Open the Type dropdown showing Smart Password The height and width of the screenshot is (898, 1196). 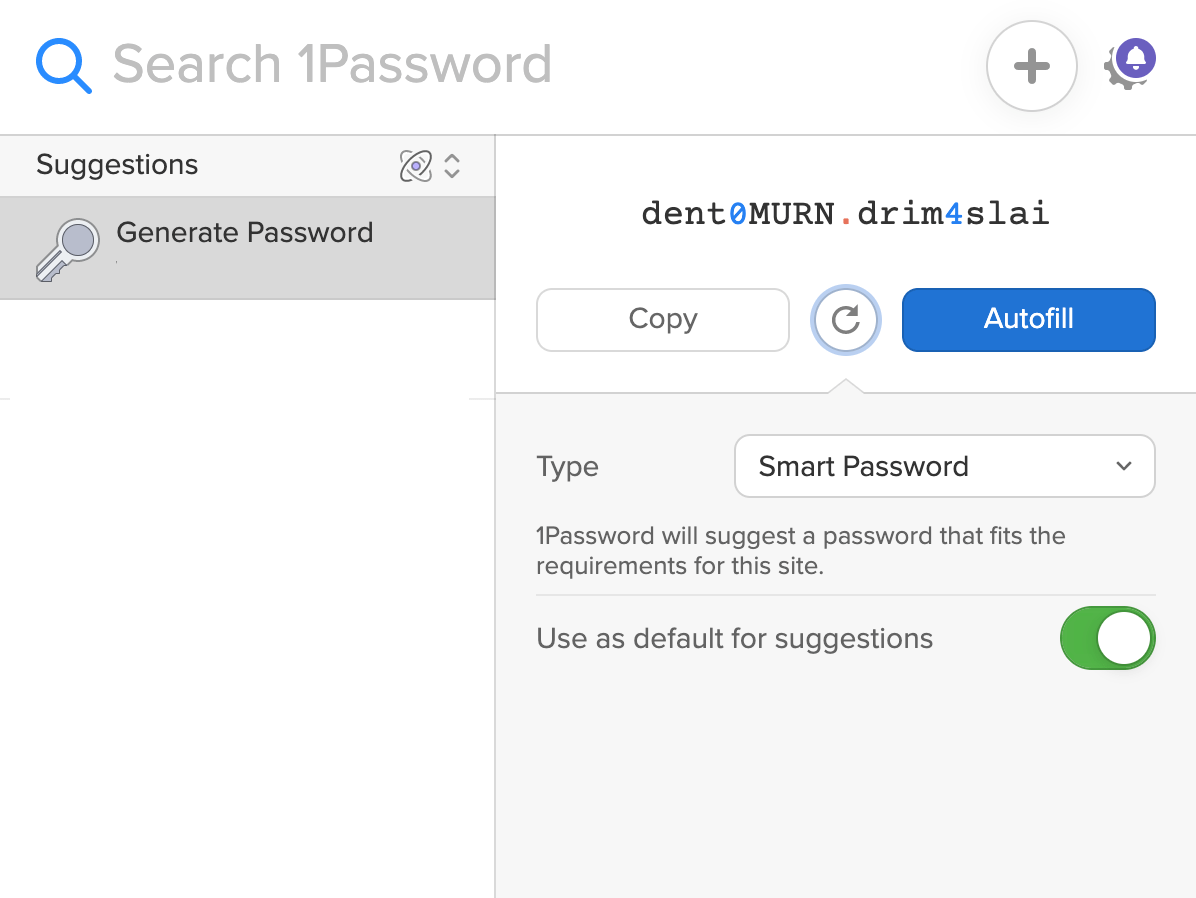pyautogui.click(x=944, y=466)
